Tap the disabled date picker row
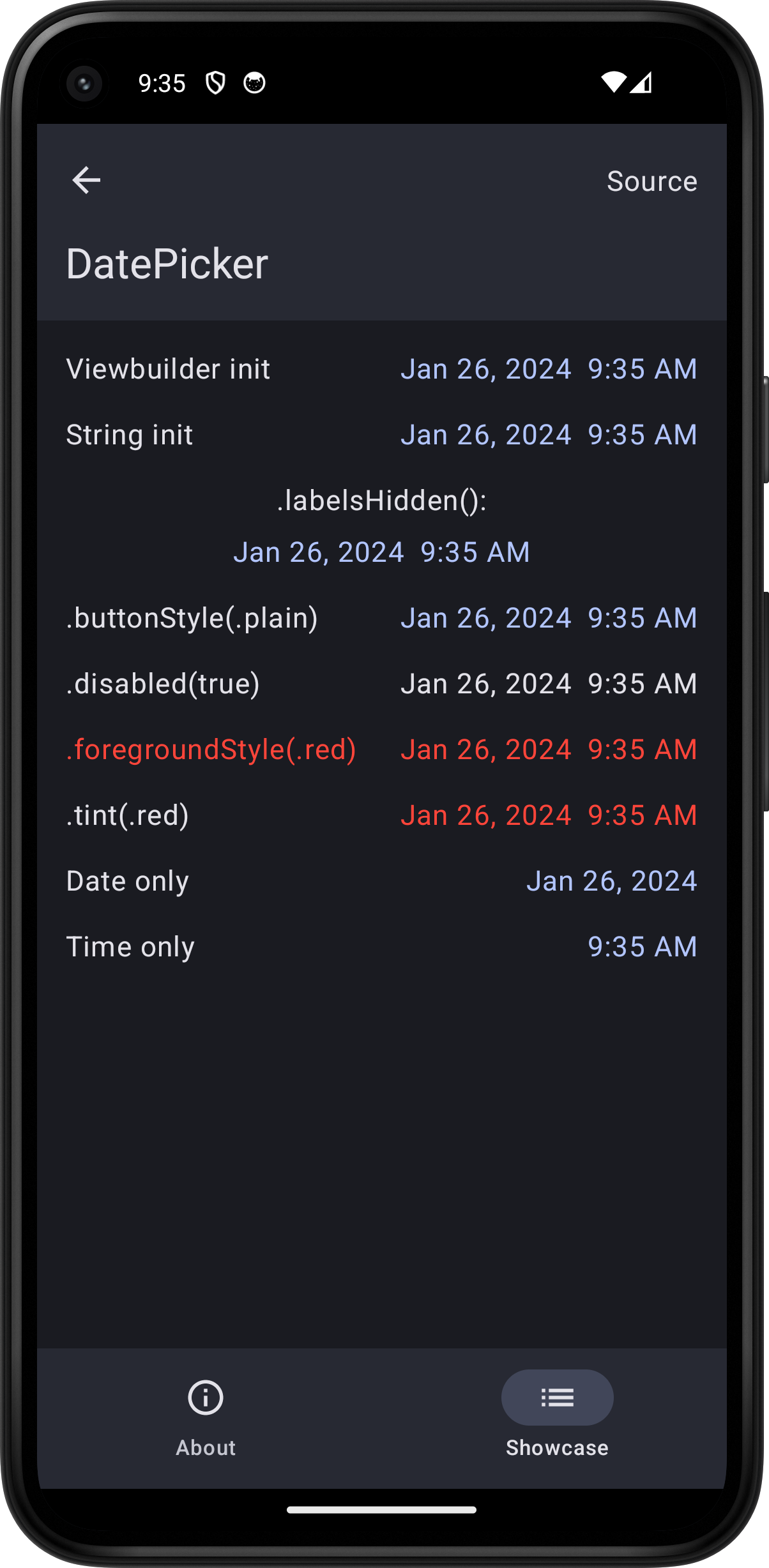This screenshot has width=769, height=1568. (x=549, y=682)
